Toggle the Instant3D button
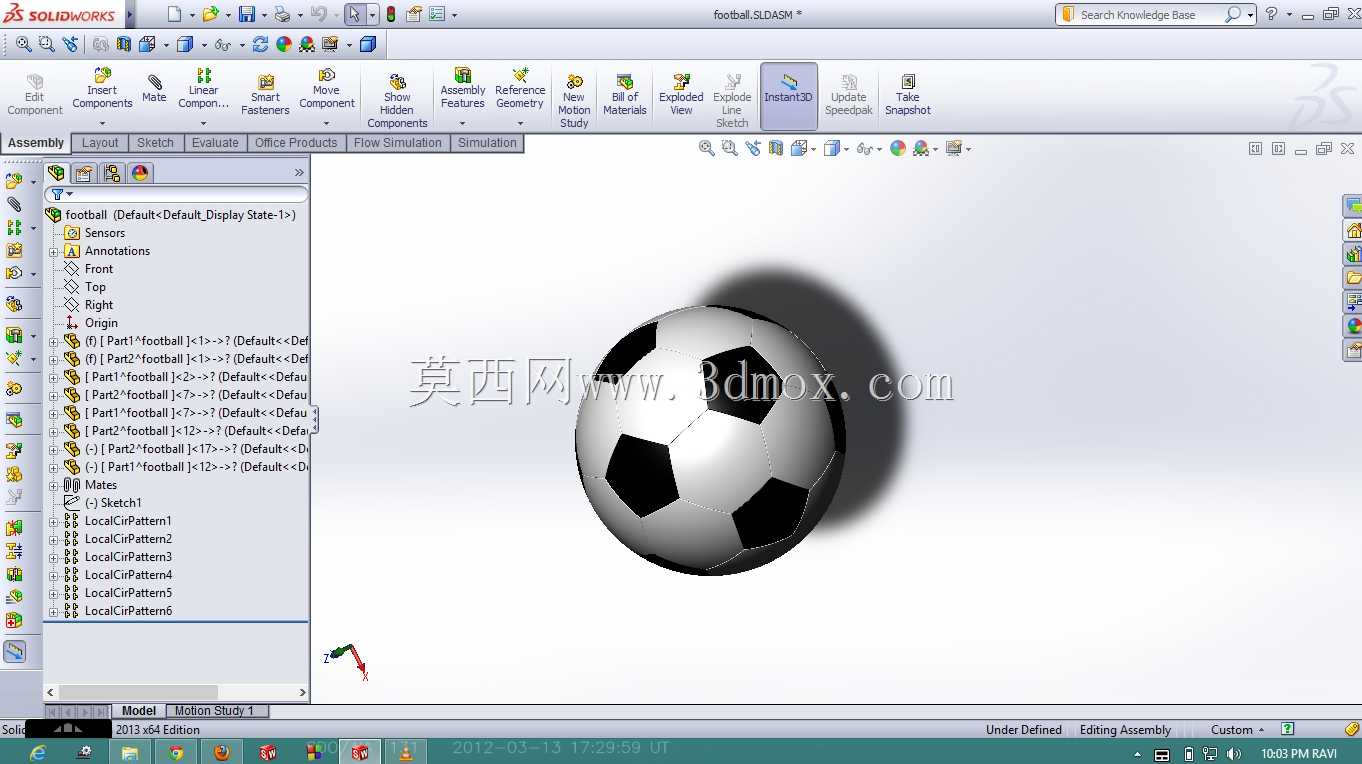The image size is (1362, 764). coord(789,96)
